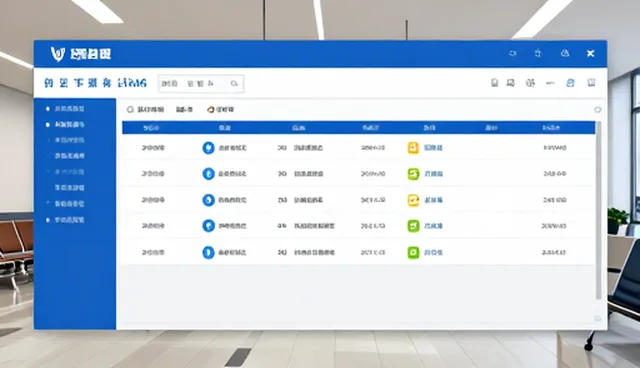This screenshot has width=640, height=368.
Task: Focus the search input field in the toolbar
Action: [201, 84]
